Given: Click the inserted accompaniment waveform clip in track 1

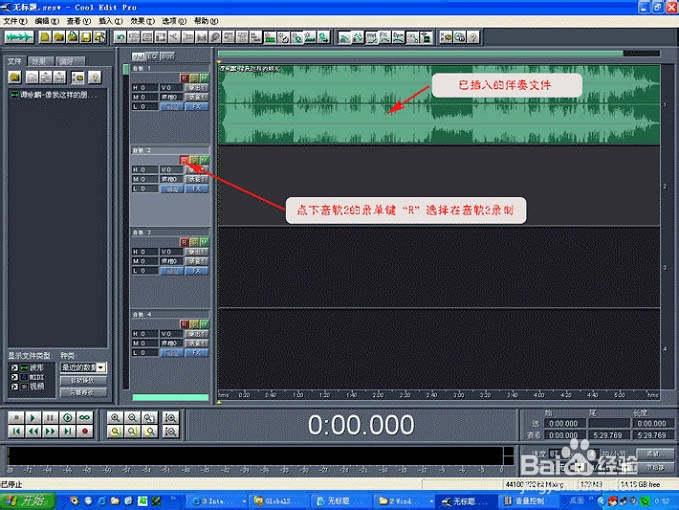Looking at the screenshot, I should point(439,104).
